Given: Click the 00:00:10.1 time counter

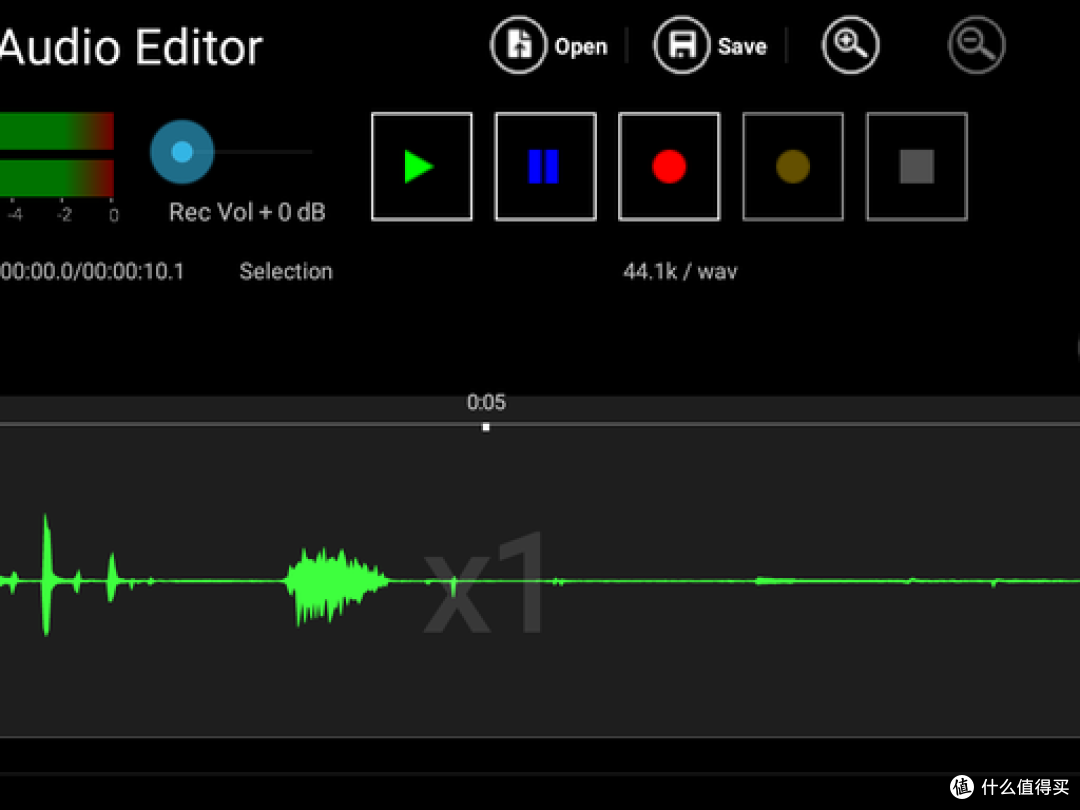Looking at the screenshot, I should (134, 271).
